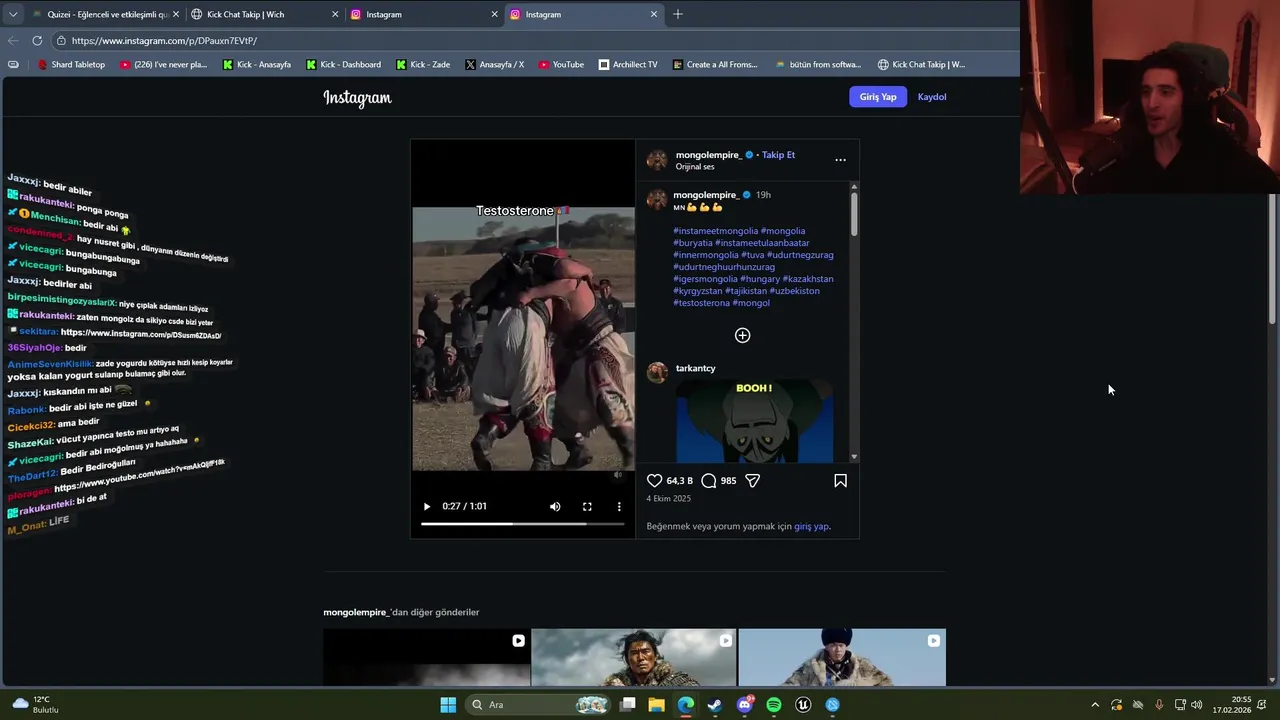1280x720 pixels.
Task: Seek on the video progress bar
Action: pyautogui.click(x=522, y=524)
